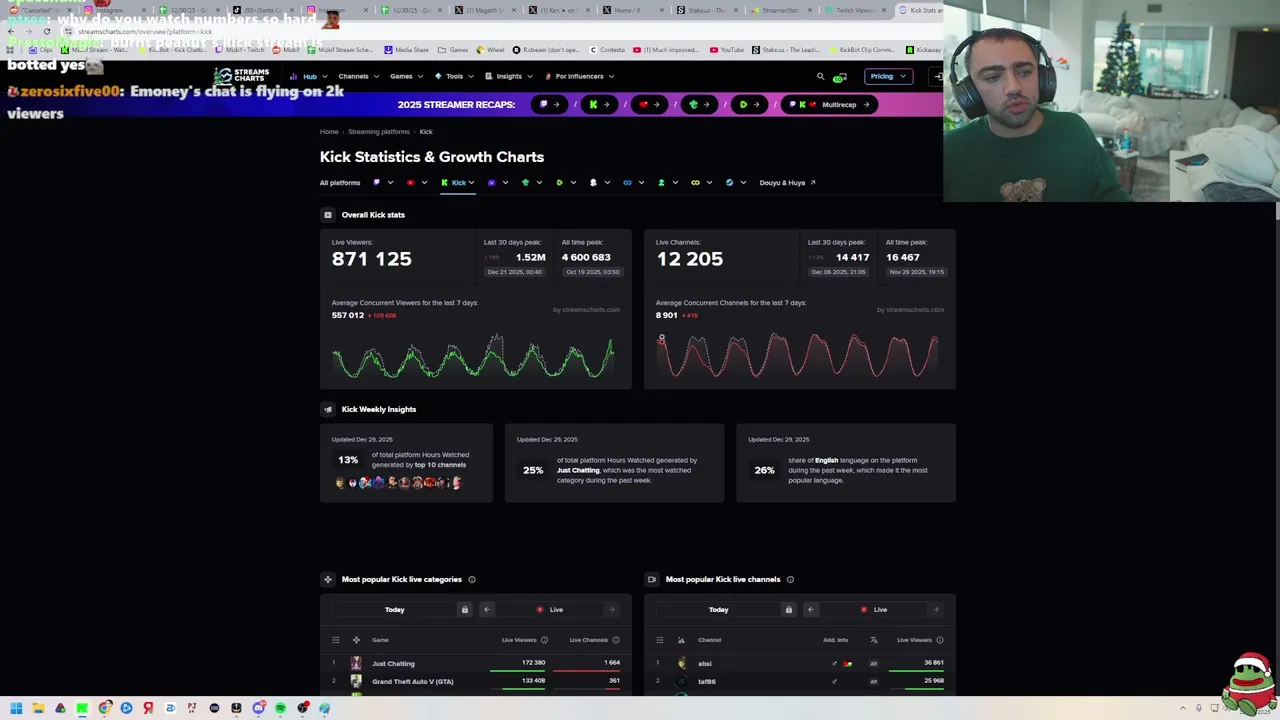The height and width of the screenshot is (720, 1280).
Task: Open the Kick streamer recap pill
Action: (x=599, y=104)
